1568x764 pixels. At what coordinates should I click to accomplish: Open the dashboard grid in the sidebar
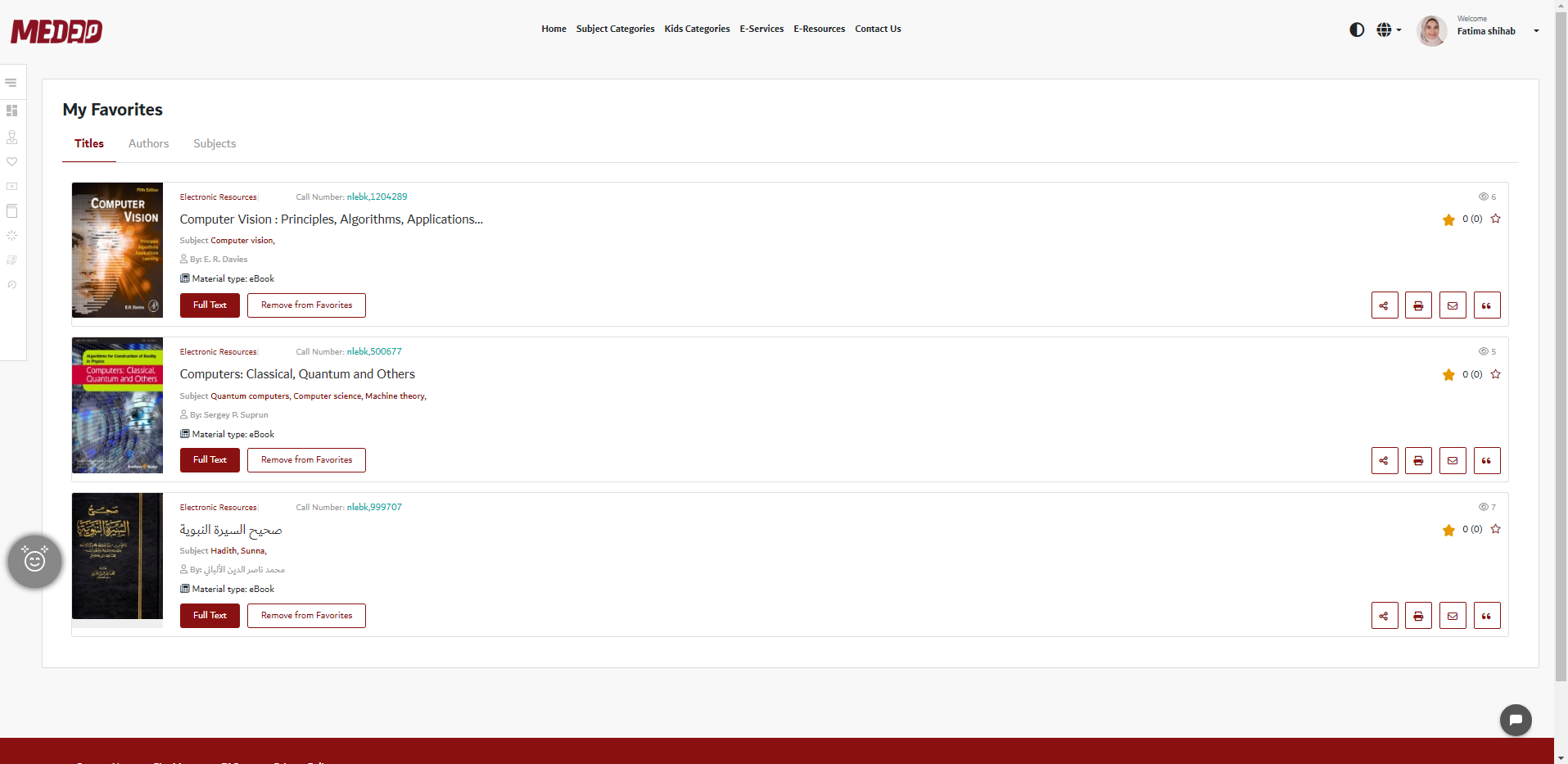pos(11,111)
